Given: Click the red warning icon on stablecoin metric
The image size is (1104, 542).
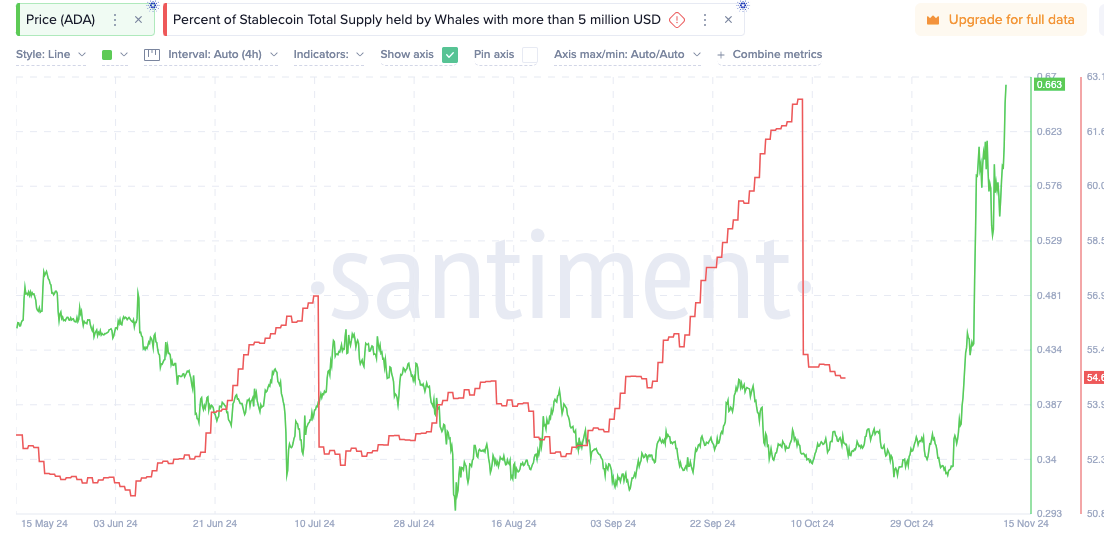Looking at the screenshot, I should click(x=677, y=20).
